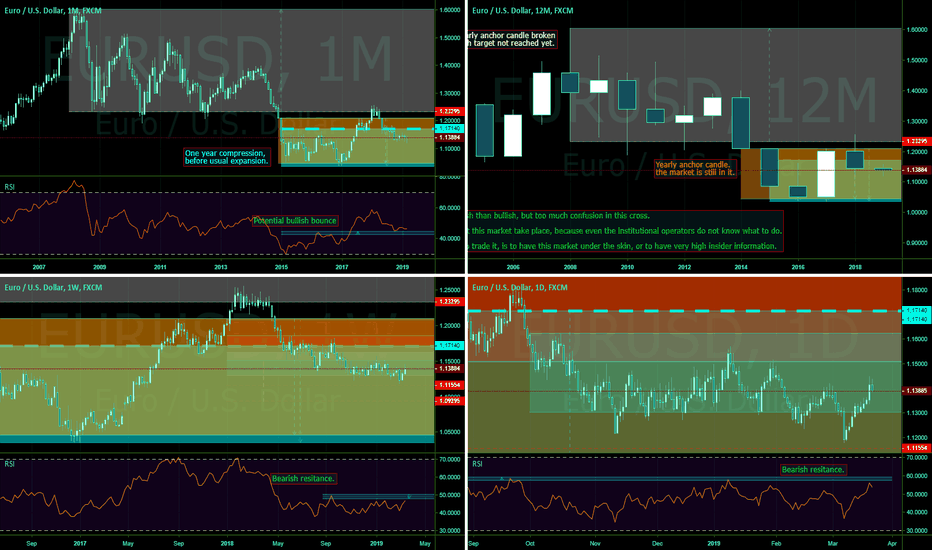Click the Nov label on the 1D time axis
The image size is (932, 550).
coord(595,543)
